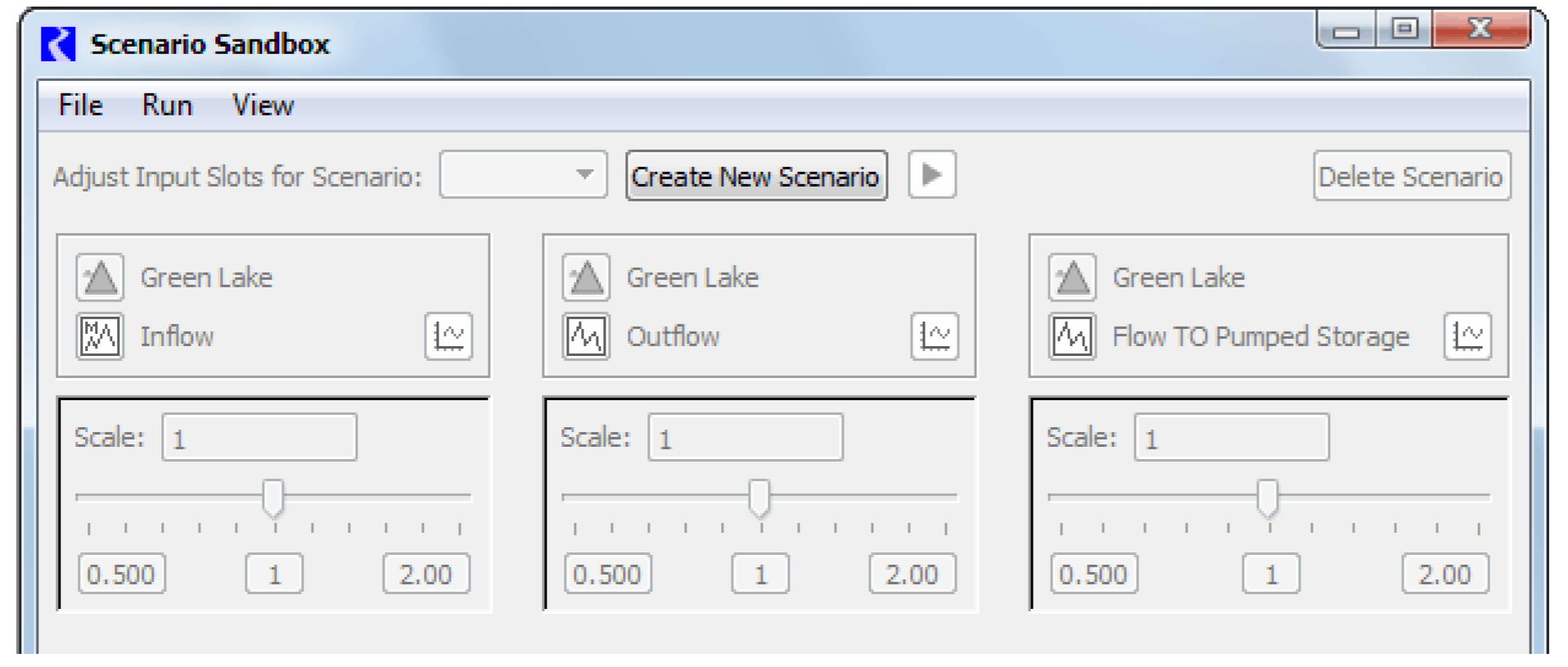Click the 0.500 minimum field under Pumped Storage slider
The width and height of the screenshot is (1568, 667).
click(x=1093, y=574)
